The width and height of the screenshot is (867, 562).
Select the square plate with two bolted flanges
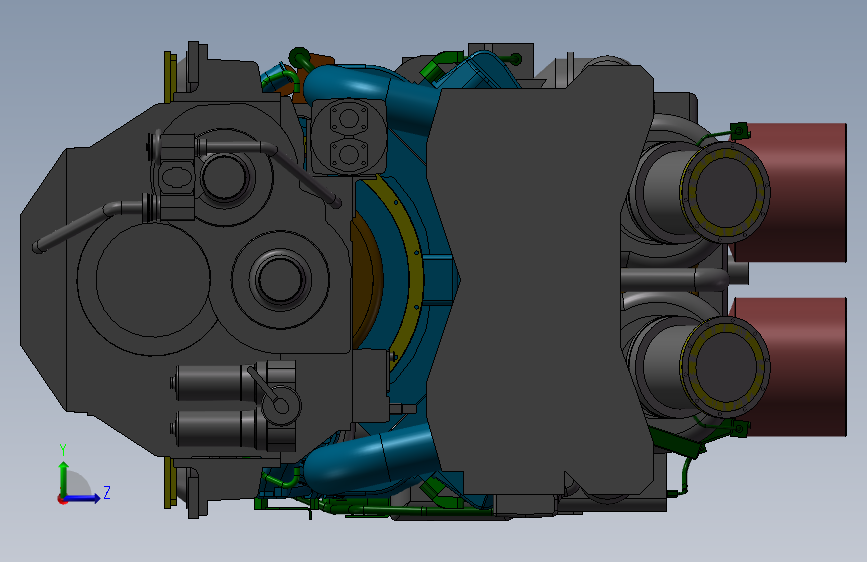[x=348, y=137]
